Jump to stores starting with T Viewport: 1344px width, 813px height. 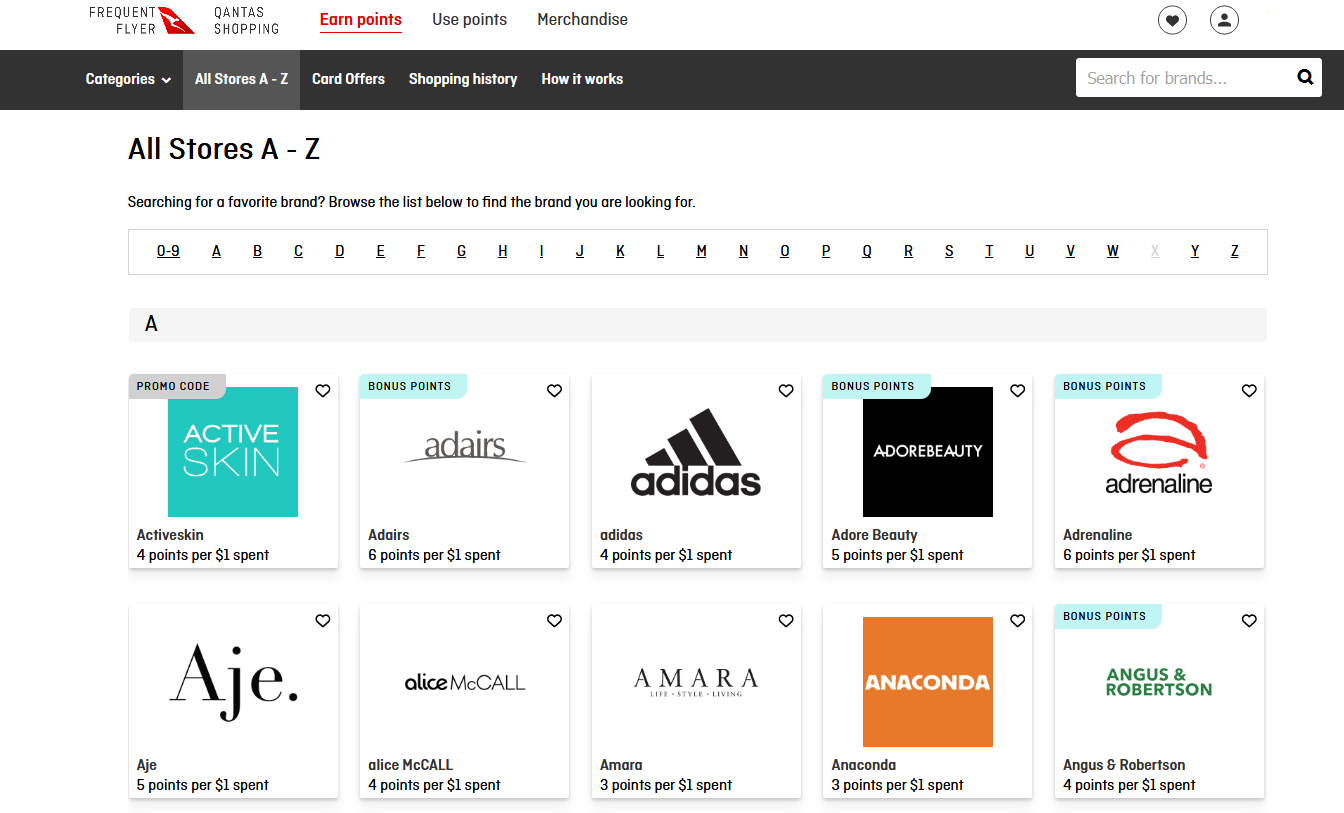coord(989,251)
